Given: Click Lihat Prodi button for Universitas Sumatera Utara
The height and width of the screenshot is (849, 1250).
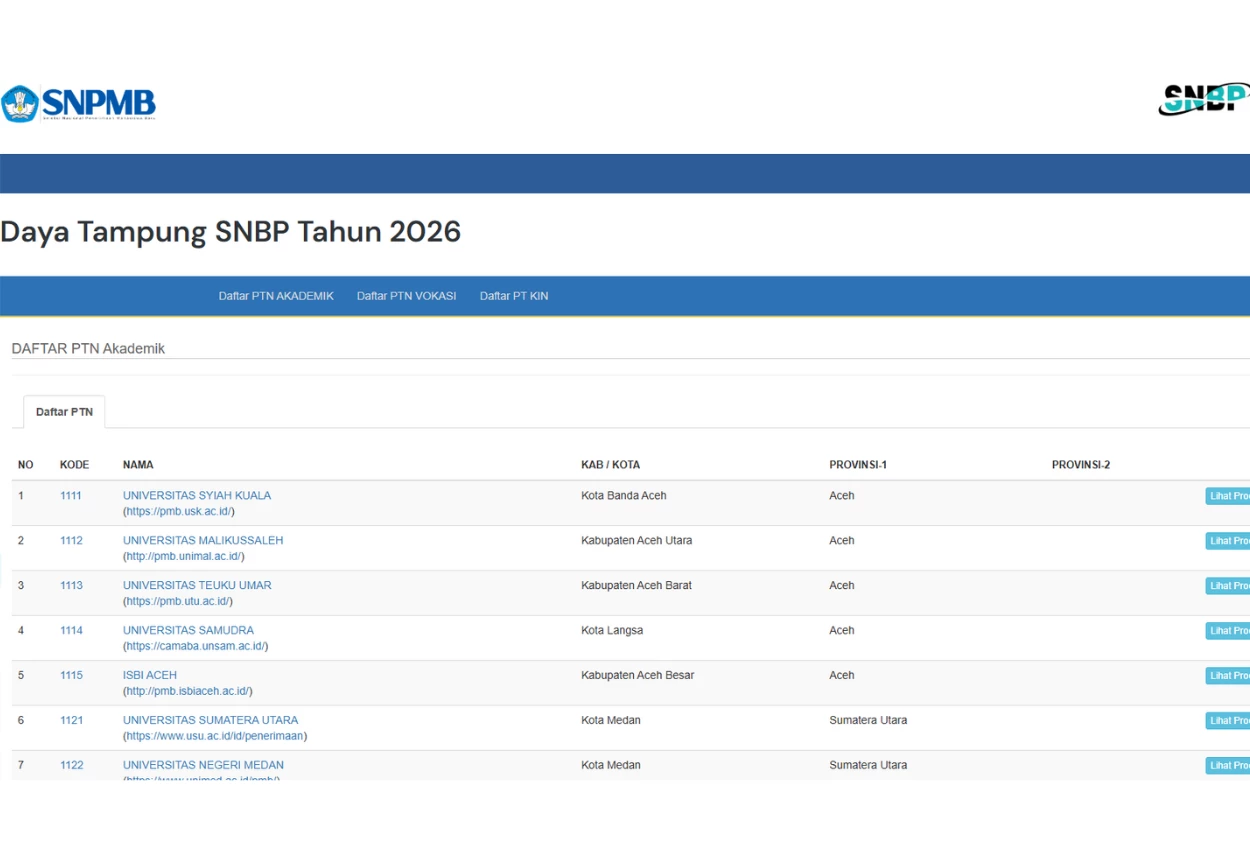Looking at the screenshot, I should click(x=1228, y=722).
